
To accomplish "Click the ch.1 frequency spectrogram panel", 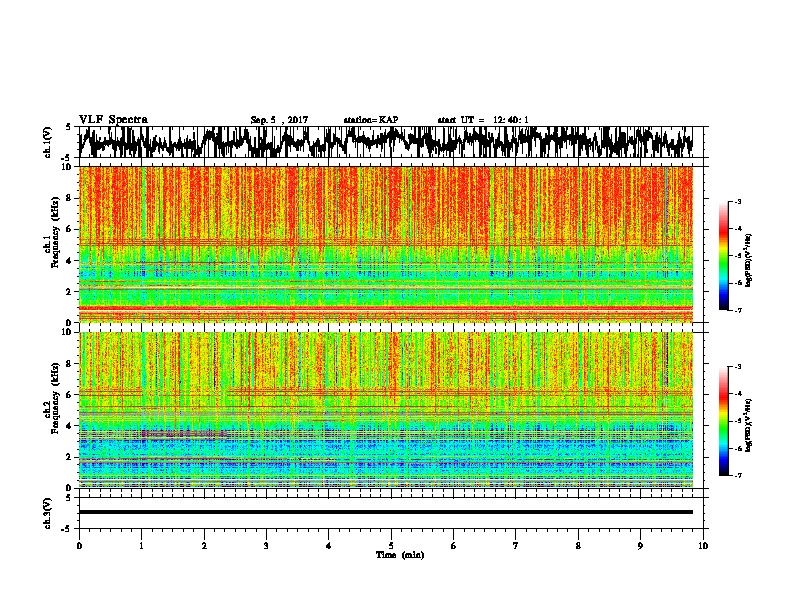I will point(385,244).
